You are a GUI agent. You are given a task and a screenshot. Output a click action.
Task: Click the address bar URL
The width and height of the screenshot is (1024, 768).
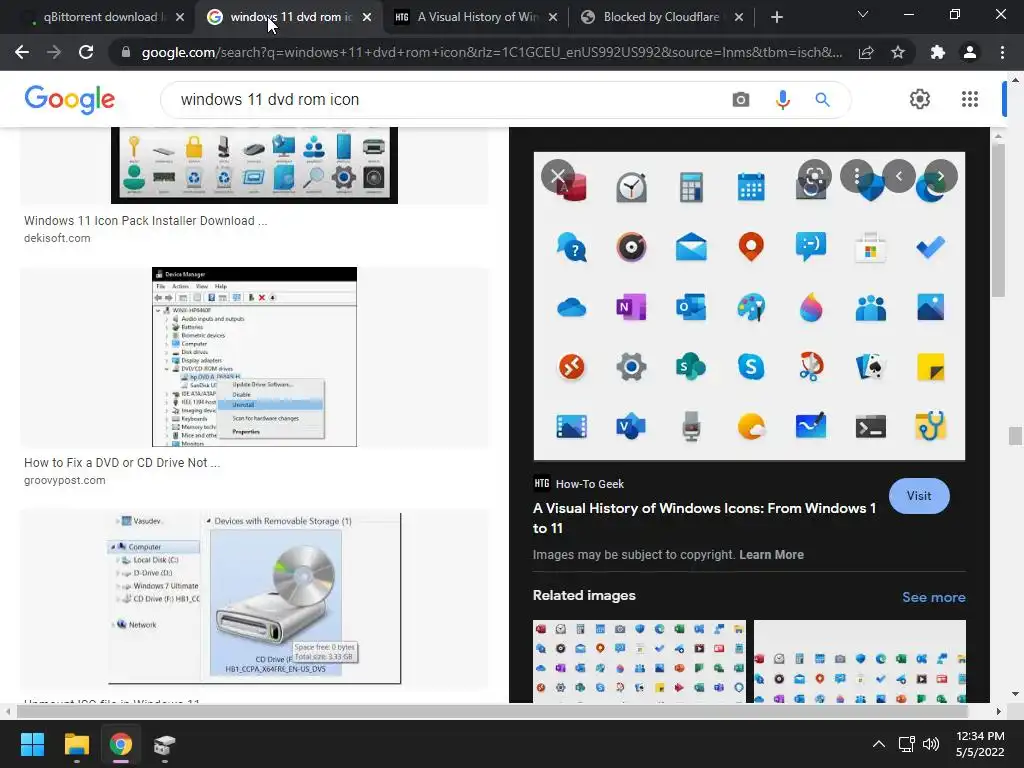click(491, 52)
